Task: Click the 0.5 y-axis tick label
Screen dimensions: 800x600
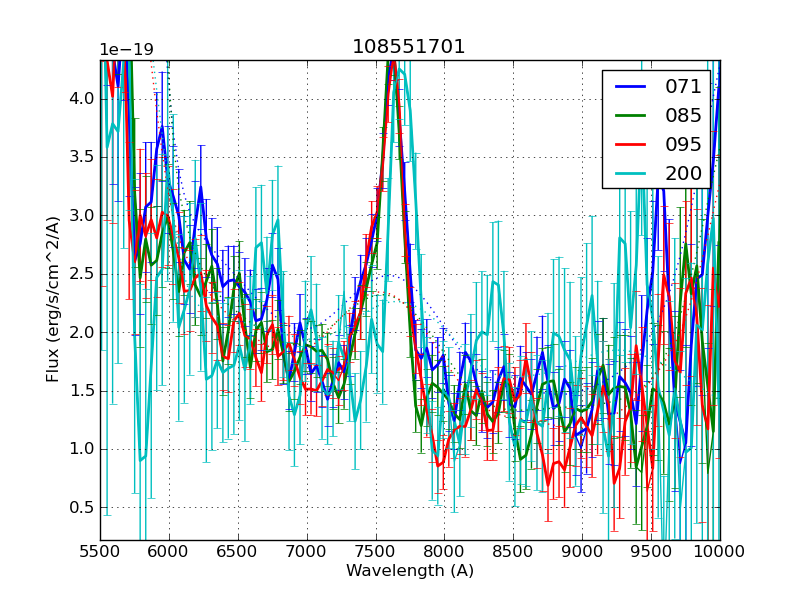Action: [82, 507]
